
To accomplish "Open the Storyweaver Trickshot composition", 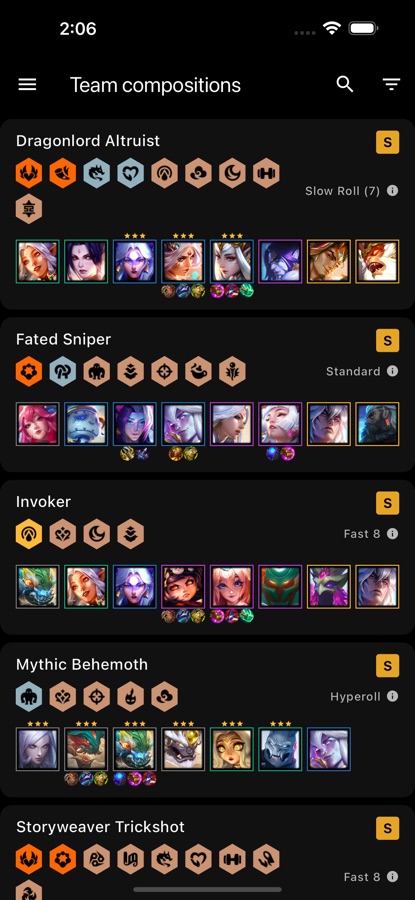I will (x=100, y=827).
